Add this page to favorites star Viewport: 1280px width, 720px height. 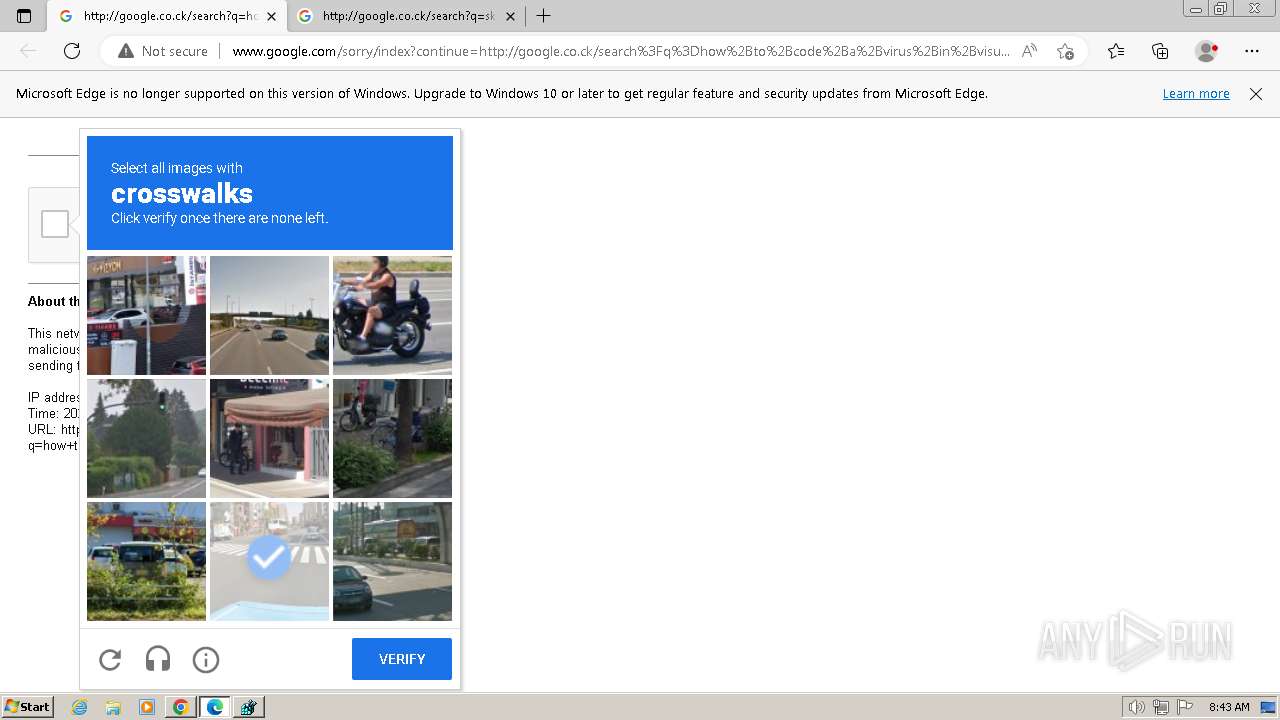pyautogui.click(x=1065, y=51)
